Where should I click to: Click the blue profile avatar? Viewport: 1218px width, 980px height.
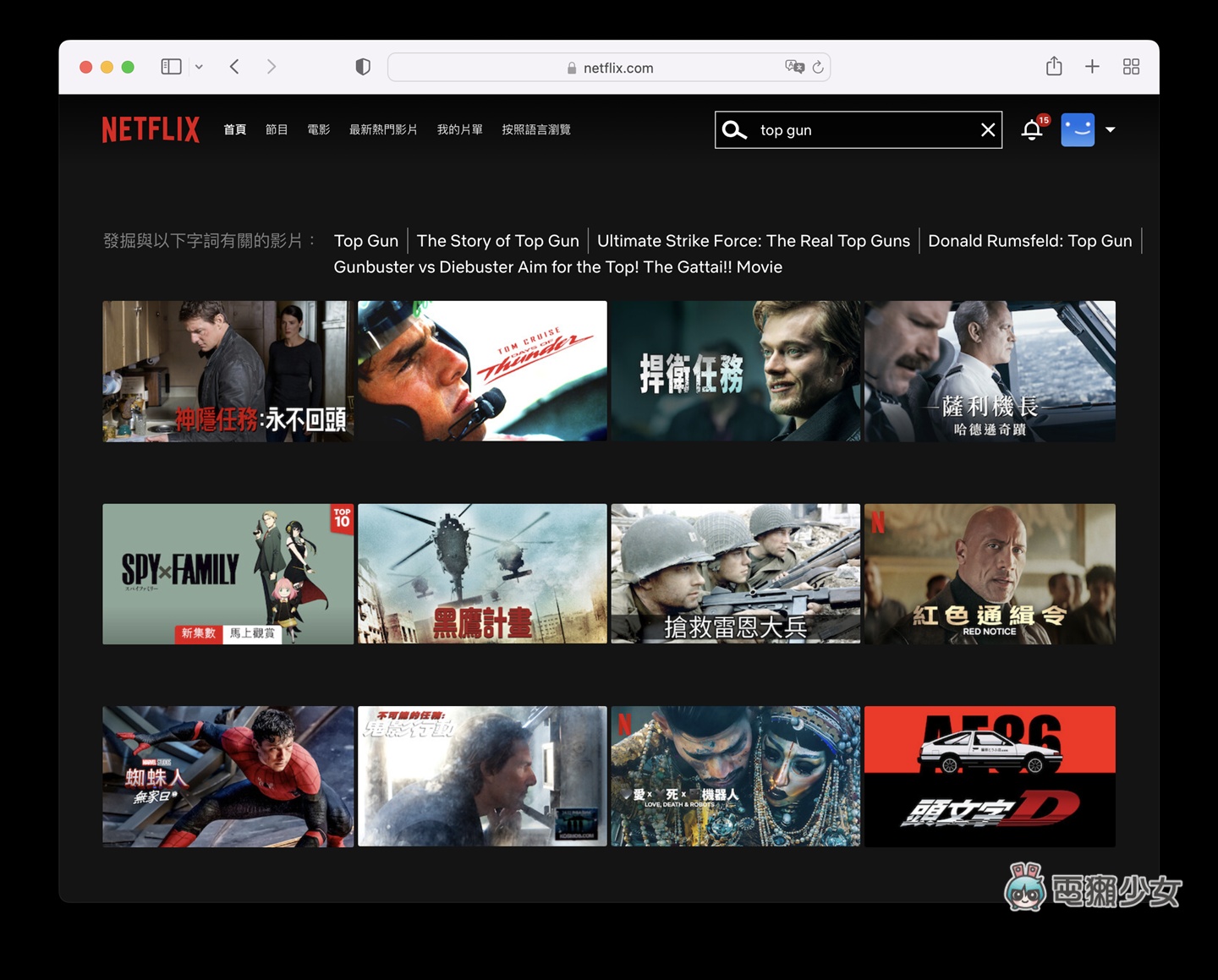[x=1078, y=130]
